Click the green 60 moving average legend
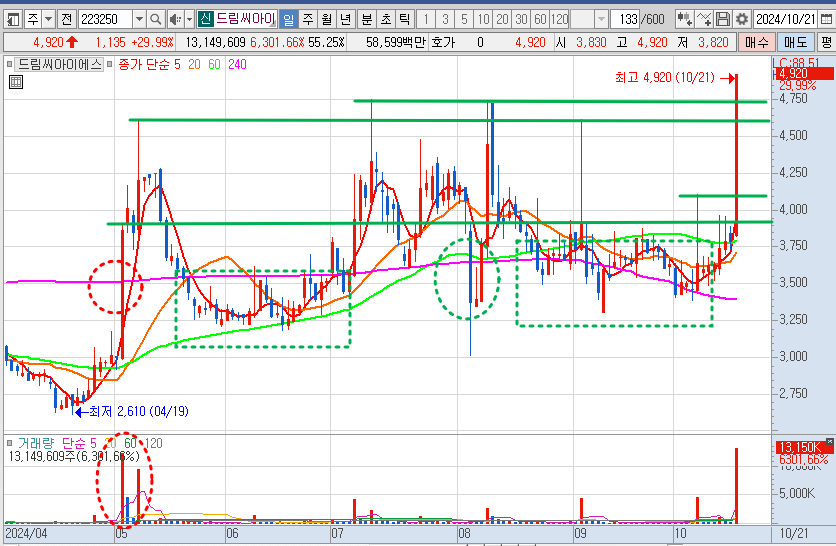This screenshot has height=546, width=836. click(x=214, y=65)
